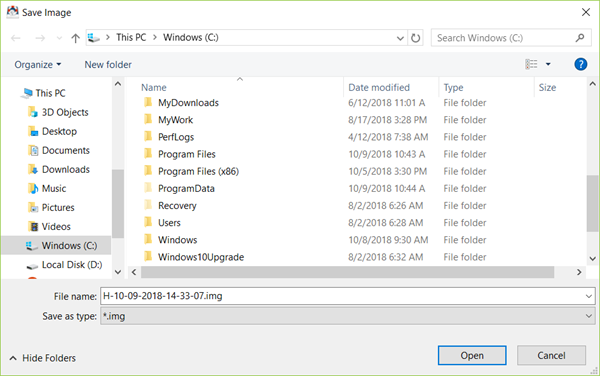Viewport: 600px width, 376px height.
Task: Click the refresh icon beside address bar
Action: coord(415,38)
